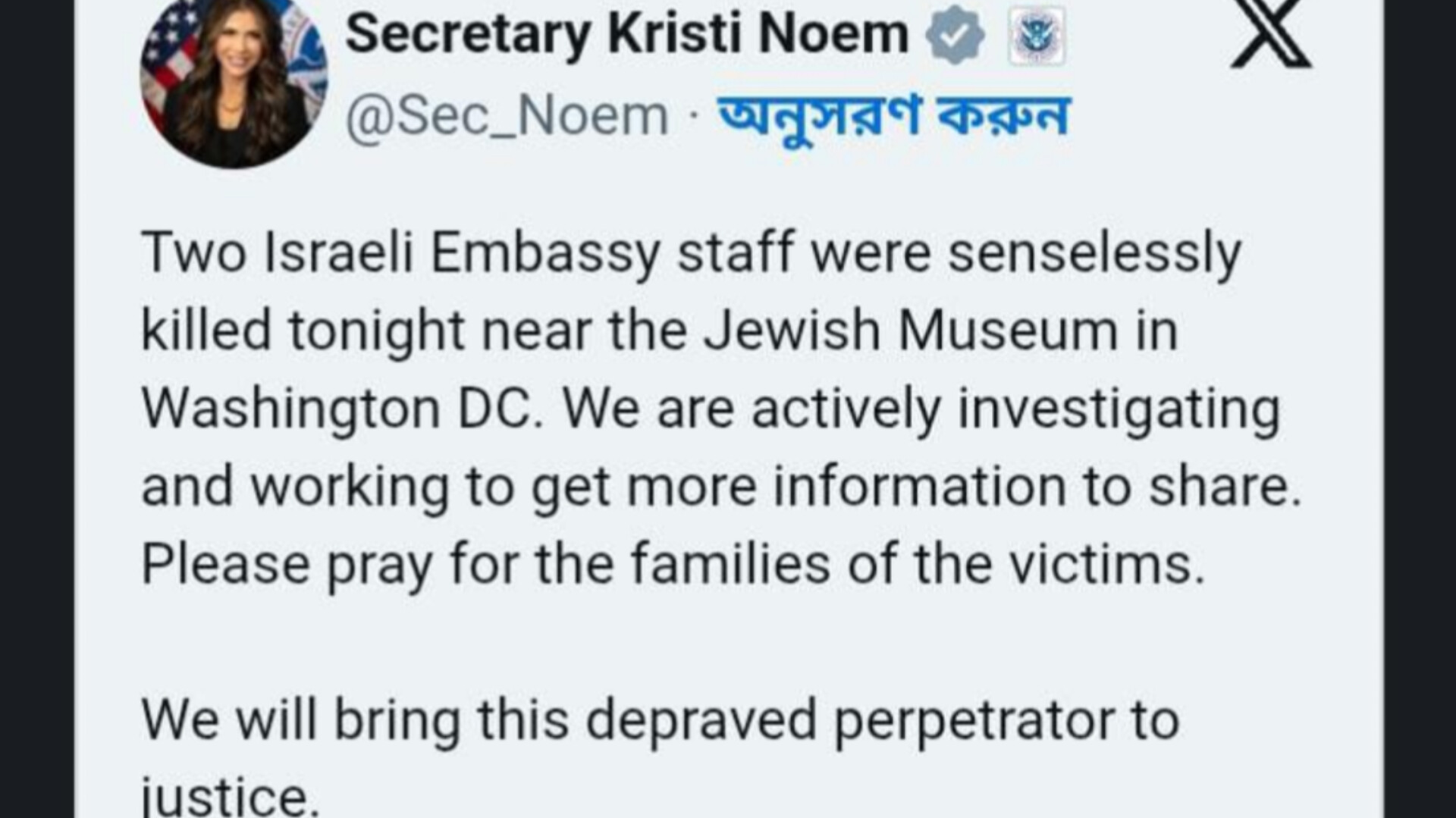Click the separator dot after the handle
This screenshot has width=1456, height=818.
pyautogui.click(x=693, y=118)
